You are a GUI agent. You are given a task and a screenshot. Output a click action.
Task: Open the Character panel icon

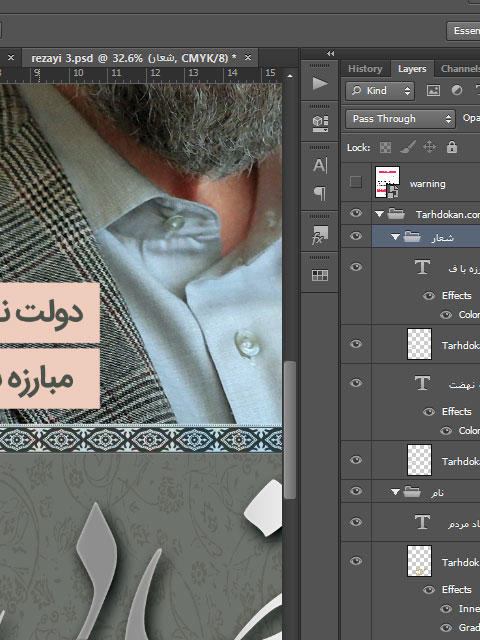point(320,166)
